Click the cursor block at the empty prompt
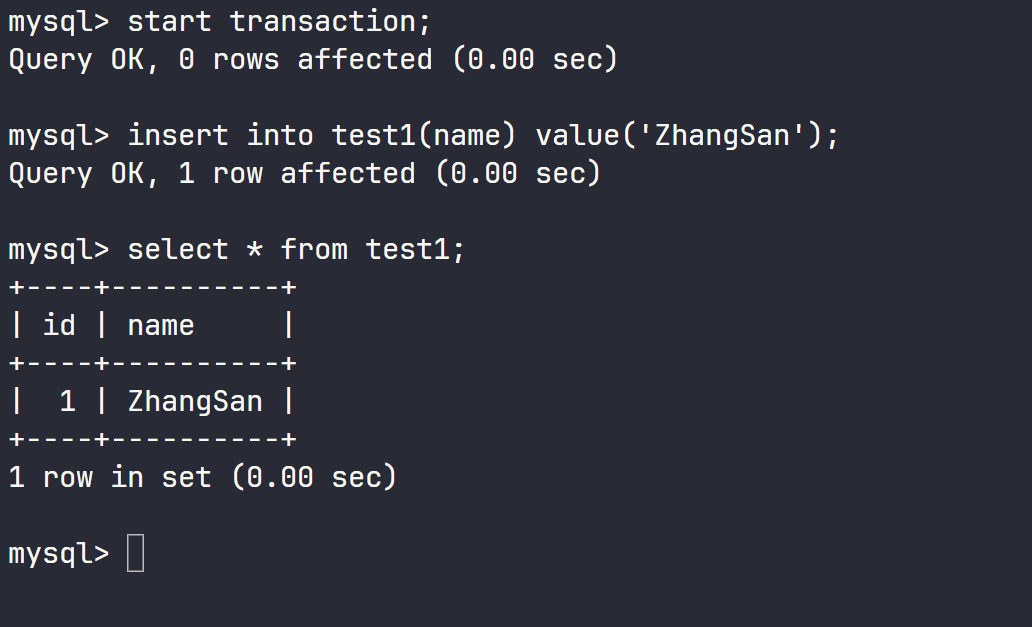Image resolution: width=1032 pixels, height=627 pixels. click(136, 553)
